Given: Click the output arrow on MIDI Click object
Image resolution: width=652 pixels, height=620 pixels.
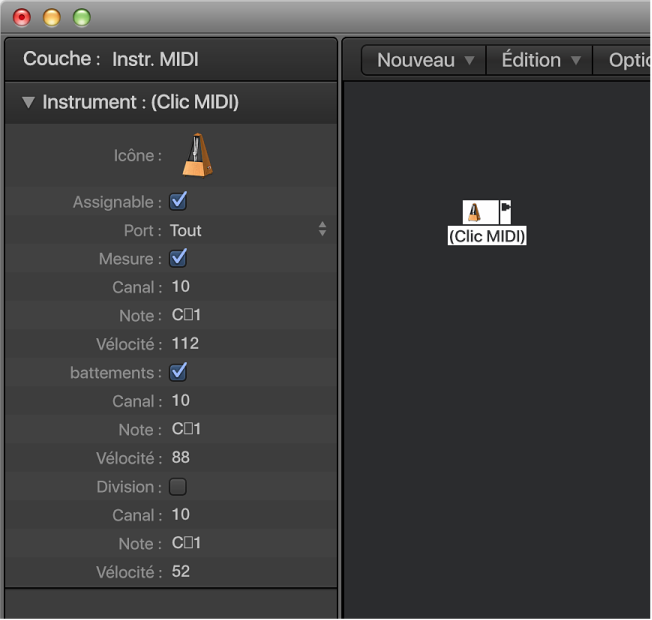Looking at the screenshot, I should click(505, 210).
